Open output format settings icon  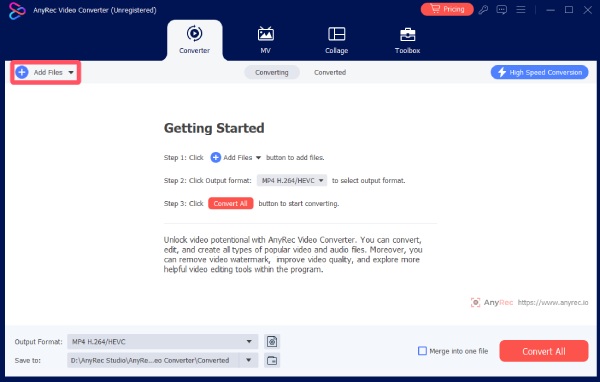(272, 341)
